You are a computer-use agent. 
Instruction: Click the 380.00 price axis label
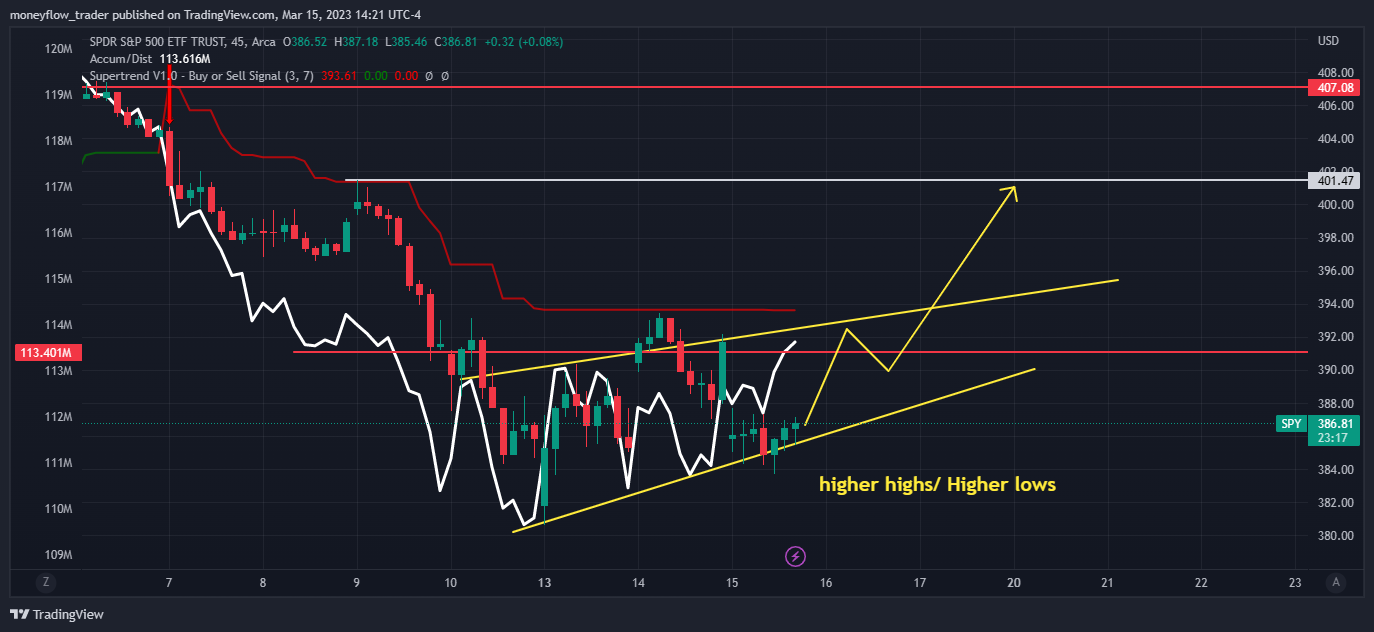pos(1336,536)
